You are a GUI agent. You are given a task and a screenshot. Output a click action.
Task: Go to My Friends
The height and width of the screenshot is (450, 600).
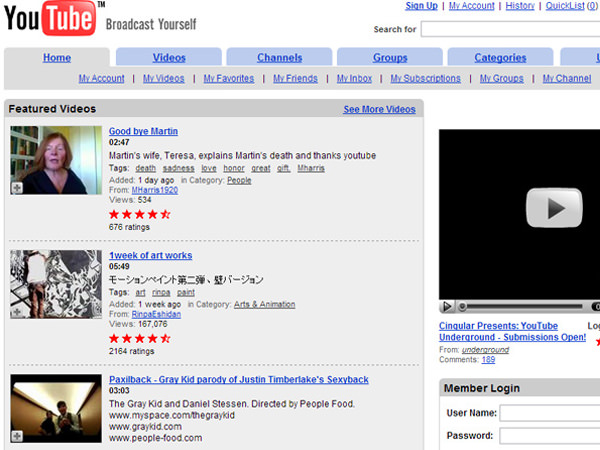[295, 78]
